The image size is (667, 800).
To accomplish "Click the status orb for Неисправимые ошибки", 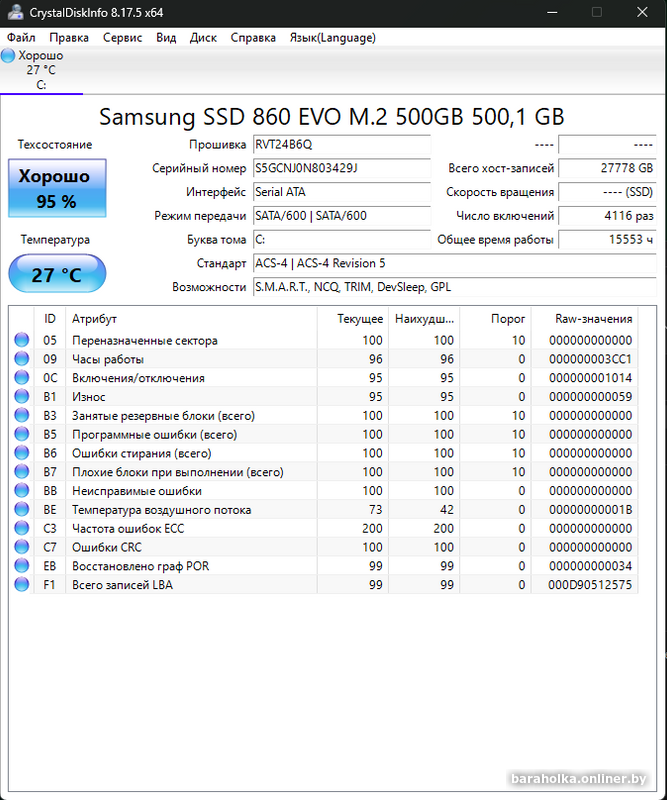I will tap(21, 491).
